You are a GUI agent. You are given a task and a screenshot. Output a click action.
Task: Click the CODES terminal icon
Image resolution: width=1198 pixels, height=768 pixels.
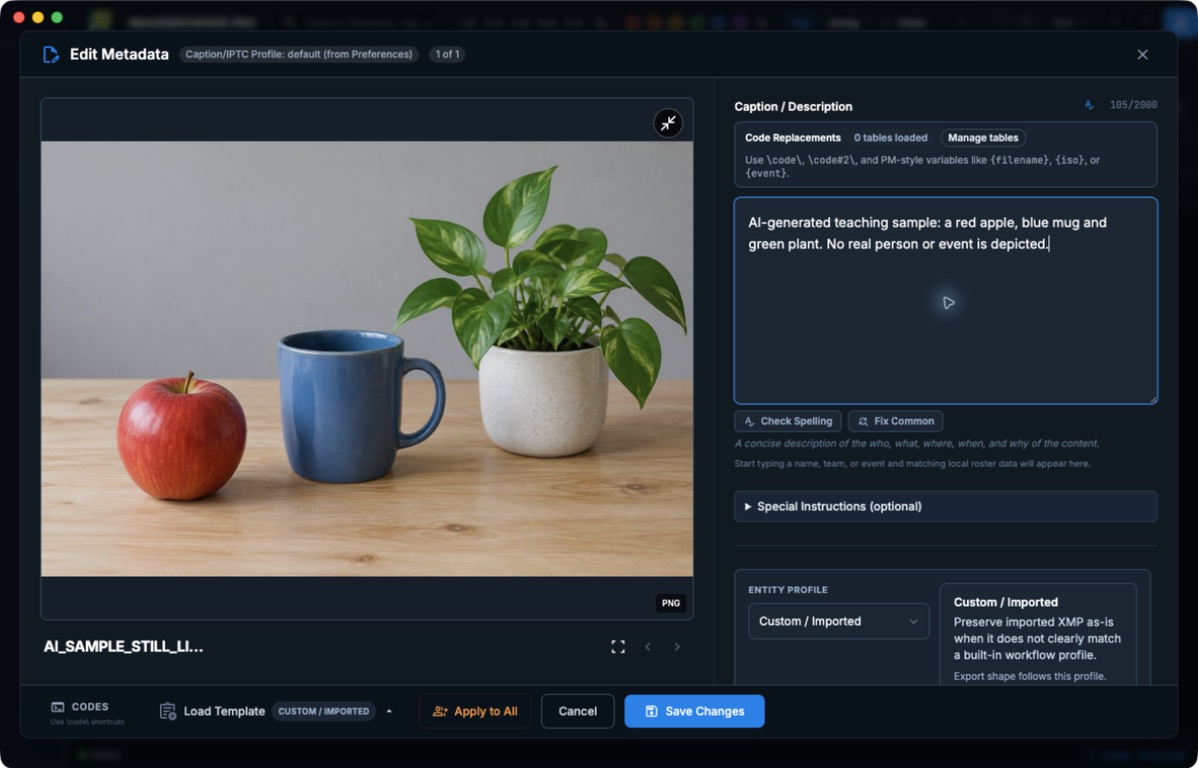point(57,707)
